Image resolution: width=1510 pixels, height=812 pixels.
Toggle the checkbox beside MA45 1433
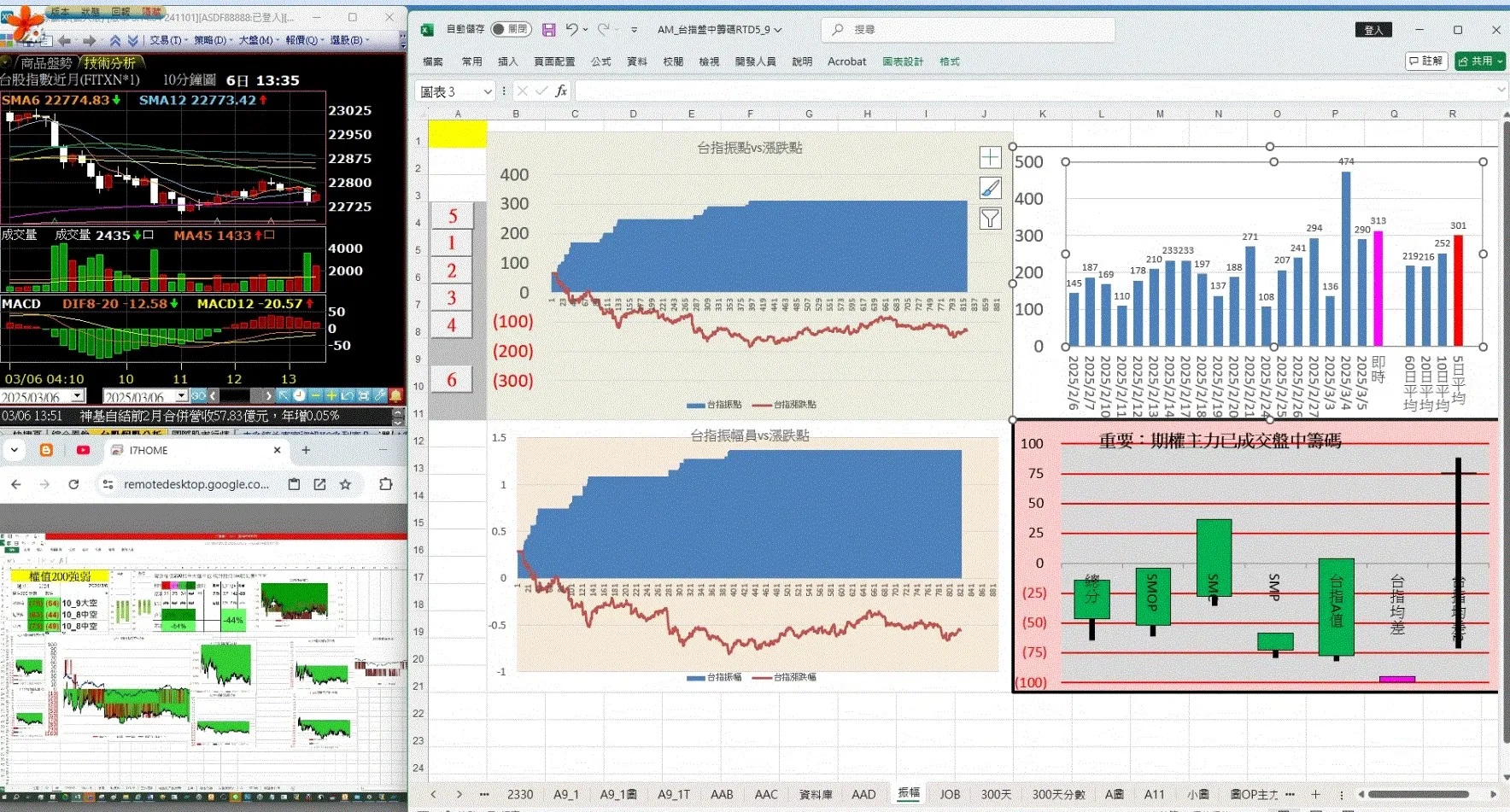pyautogui.click(x=270, y=235)
